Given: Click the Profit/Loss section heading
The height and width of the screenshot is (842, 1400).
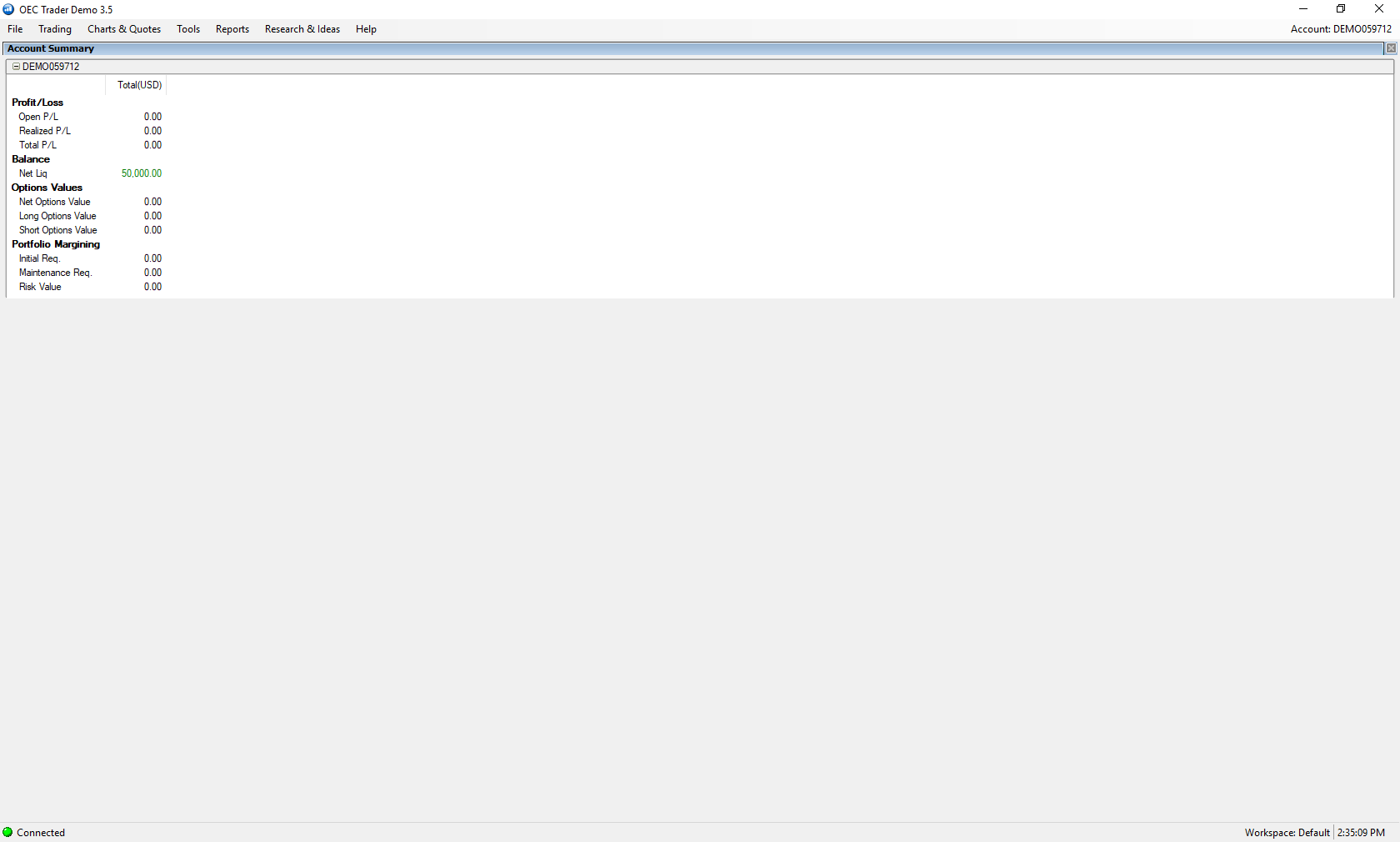Looking at the screenshot, I should pyautogui.click(x=37, y=103).
